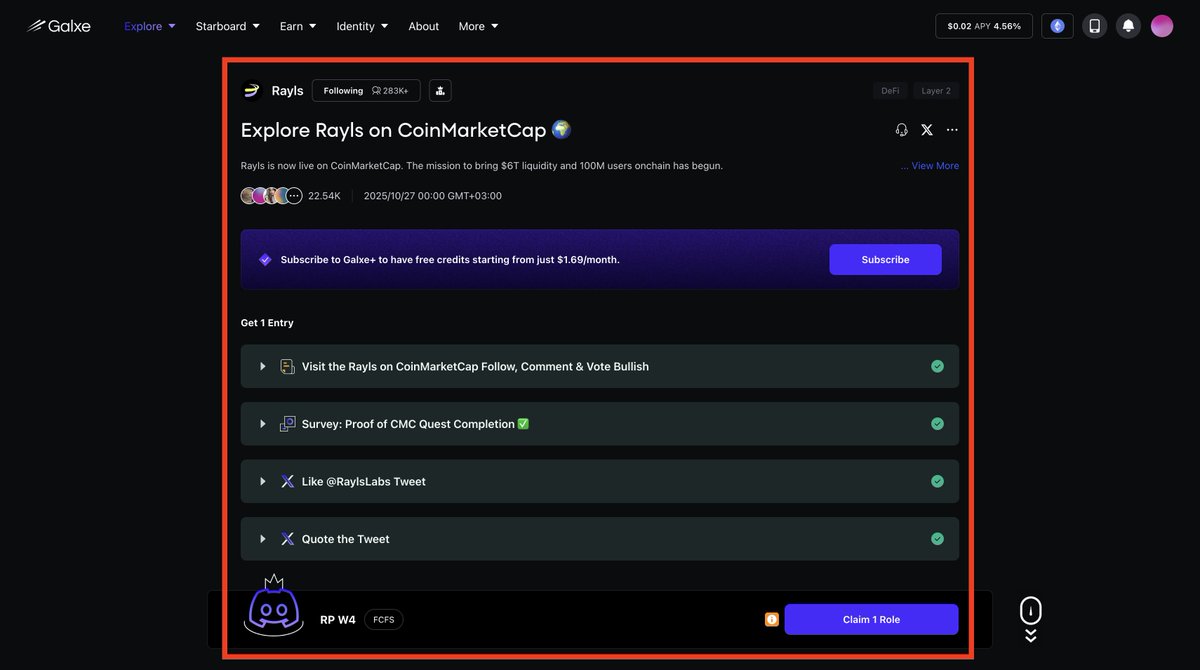Click the mobile phone icon in header
The height and width of the screenshot is (670, 1200).
1094,26
